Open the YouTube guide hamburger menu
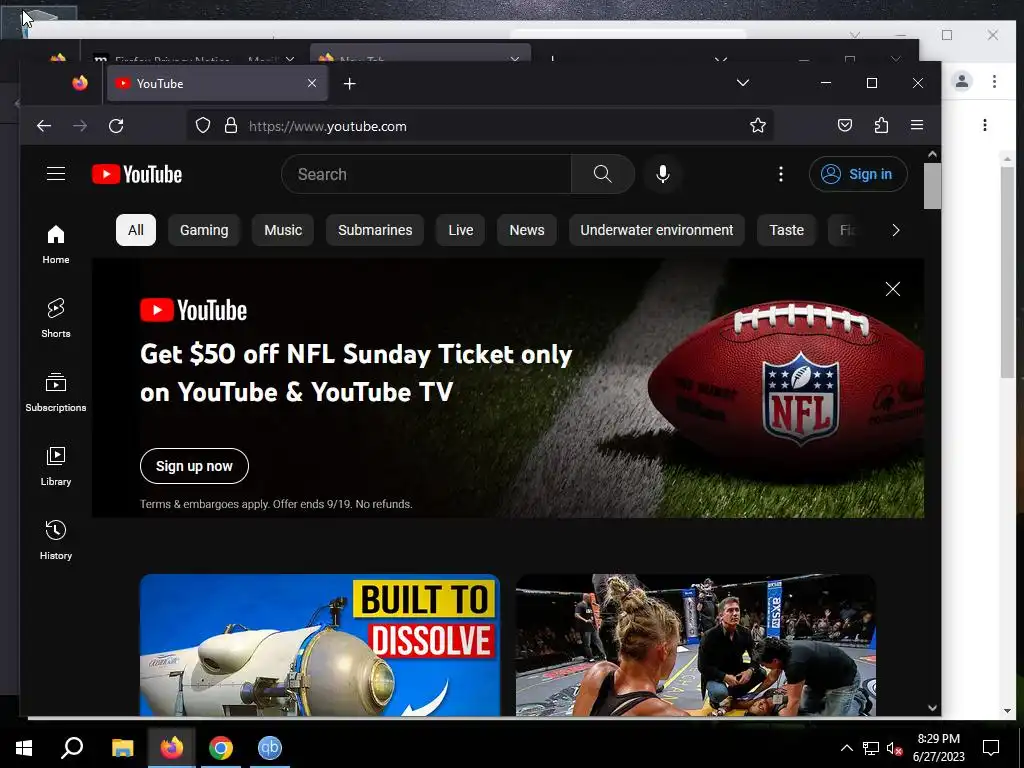 [x=56, y=174]
